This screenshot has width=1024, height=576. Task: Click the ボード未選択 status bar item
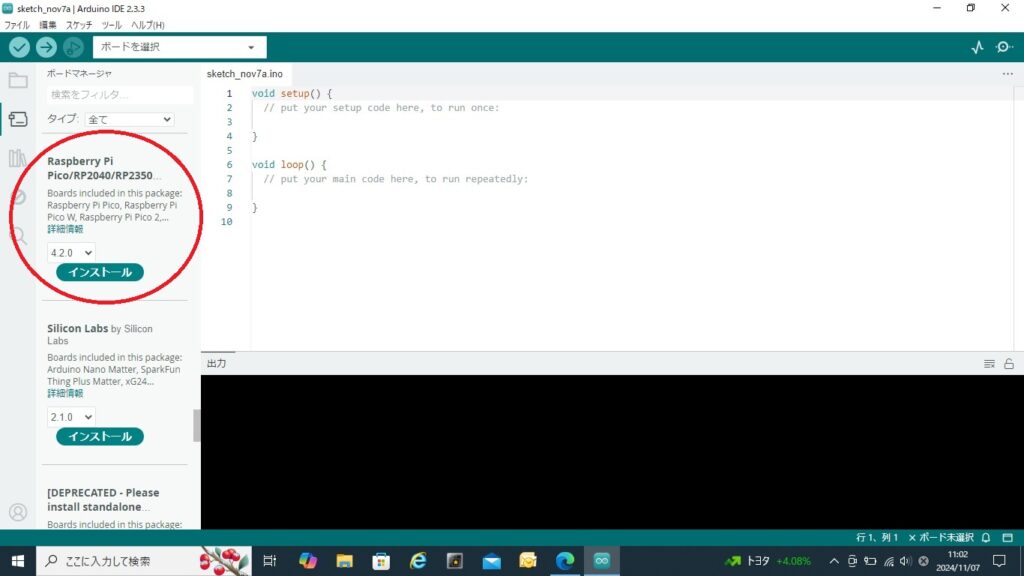click(x=941, y=537)
